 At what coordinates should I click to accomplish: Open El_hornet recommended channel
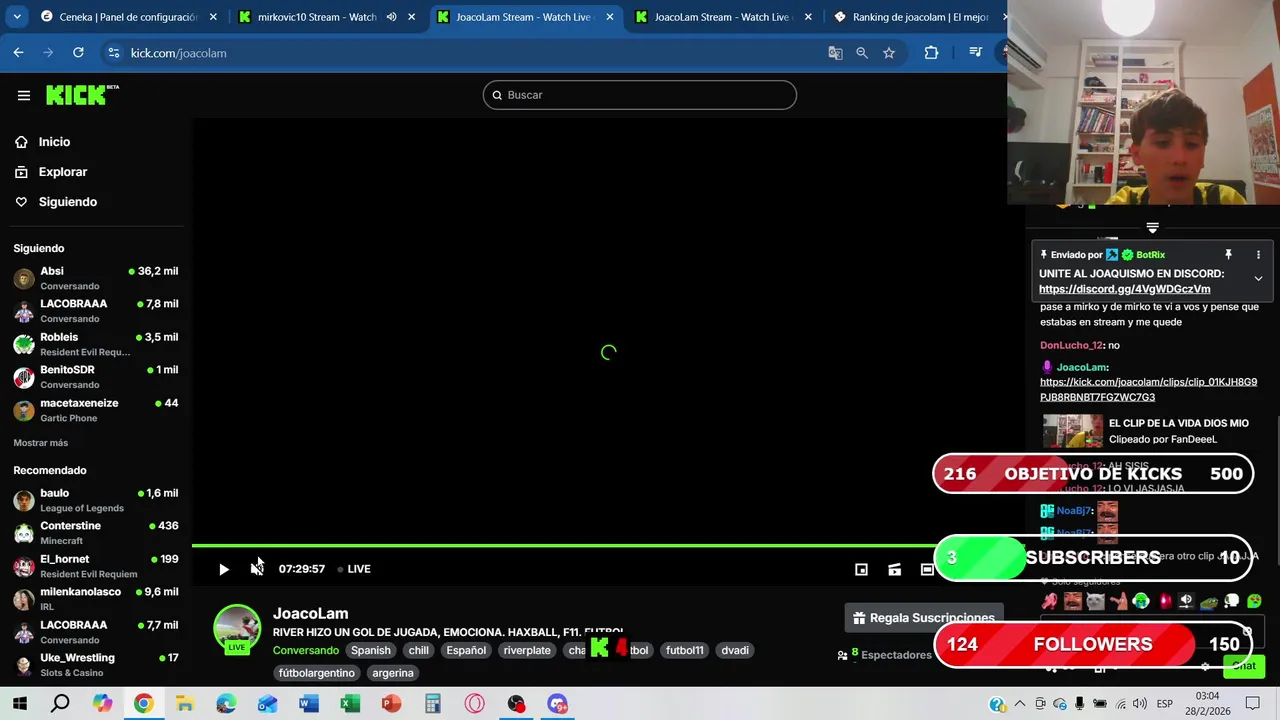point(96,566)
